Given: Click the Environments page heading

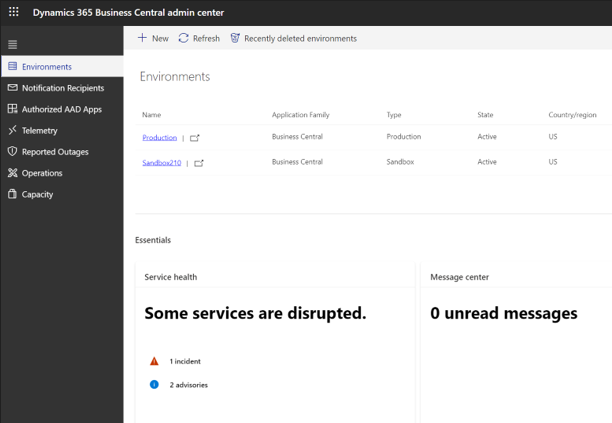Looking at the screenshot, I should coord(175,76).
